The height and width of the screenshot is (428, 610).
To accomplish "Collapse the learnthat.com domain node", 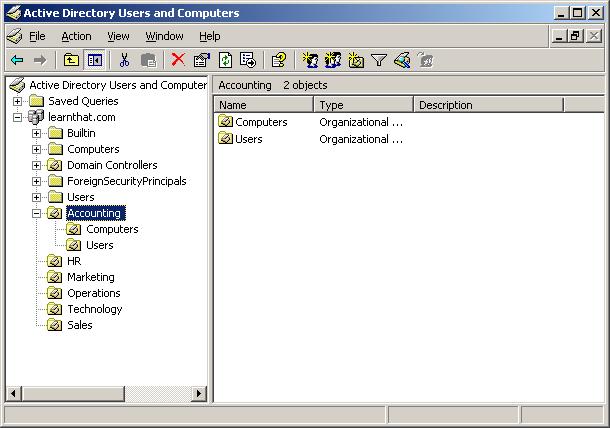I will [17, 118].
